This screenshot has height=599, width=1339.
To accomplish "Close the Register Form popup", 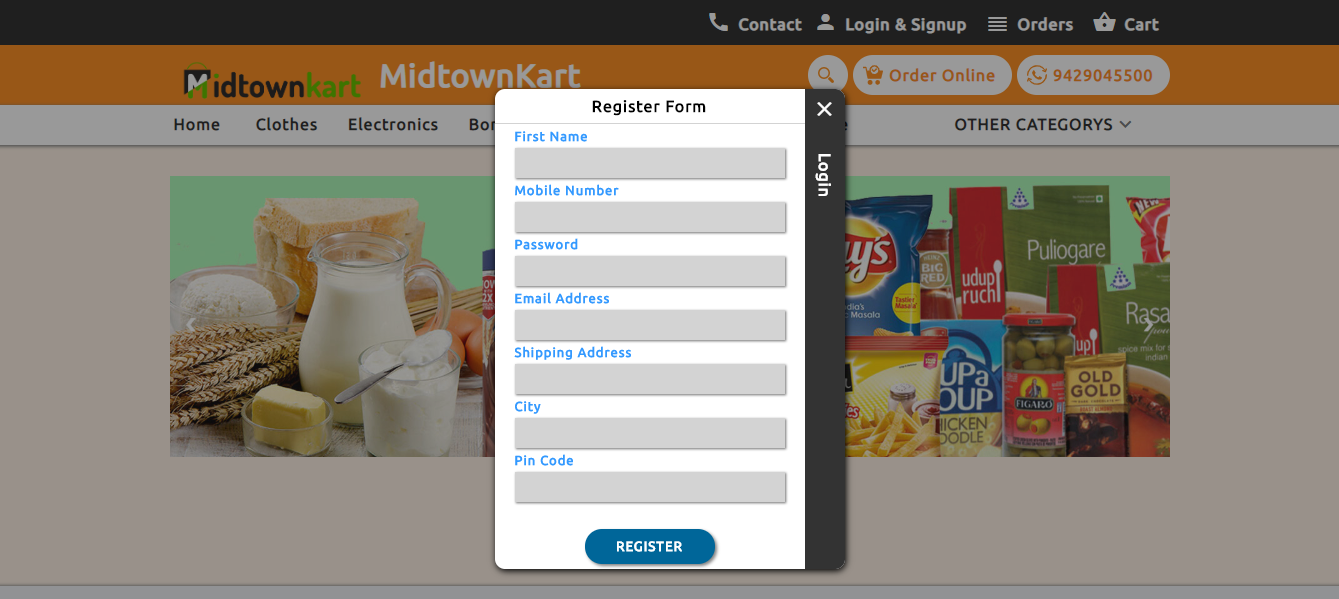I will pos(824,109).
